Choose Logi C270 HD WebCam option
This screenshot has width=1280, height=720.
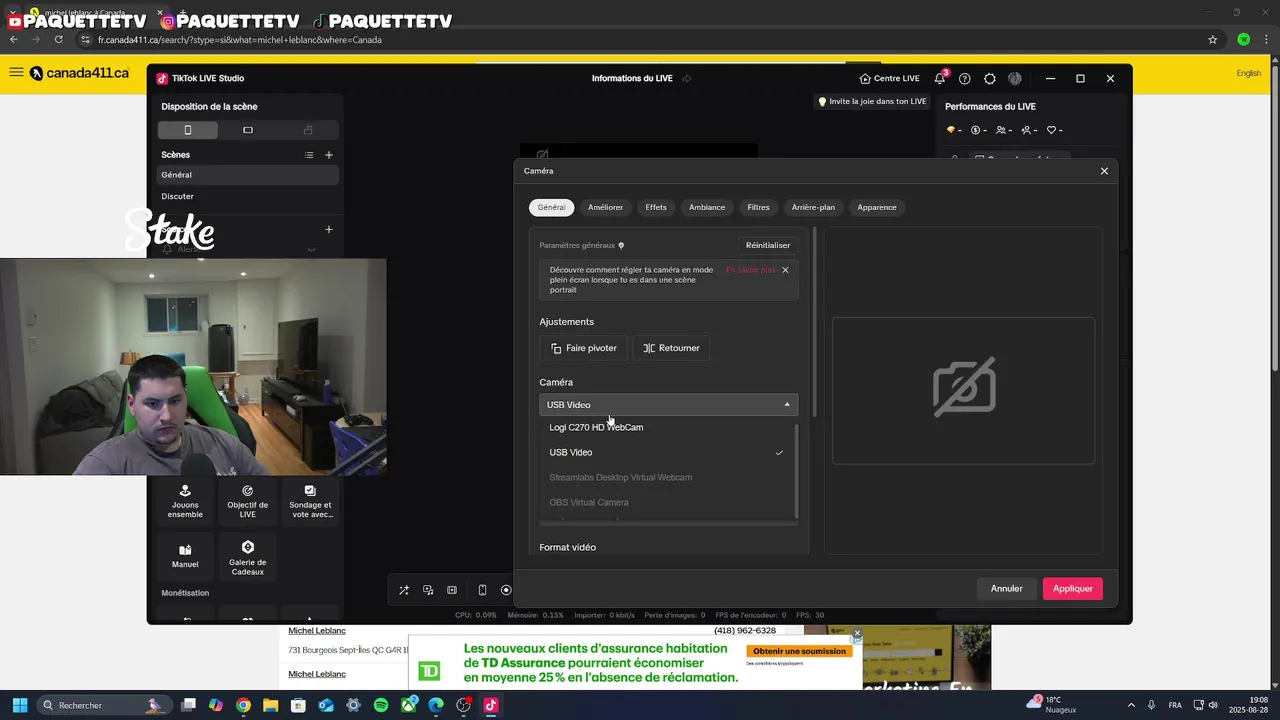(x=667, y=427)
